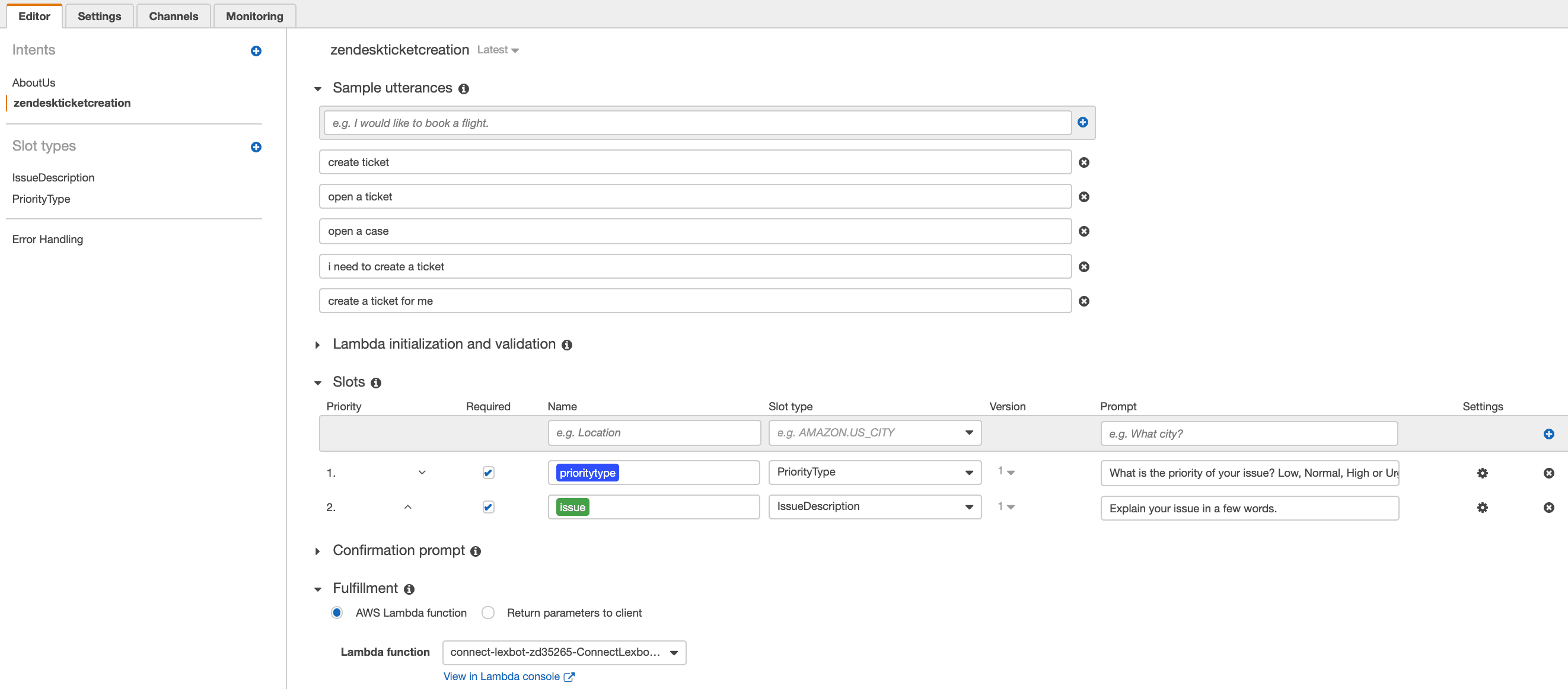Delete the 'open a case' utterance
Viewport: 1568px width, 689px height.
tap(1083, 231)
